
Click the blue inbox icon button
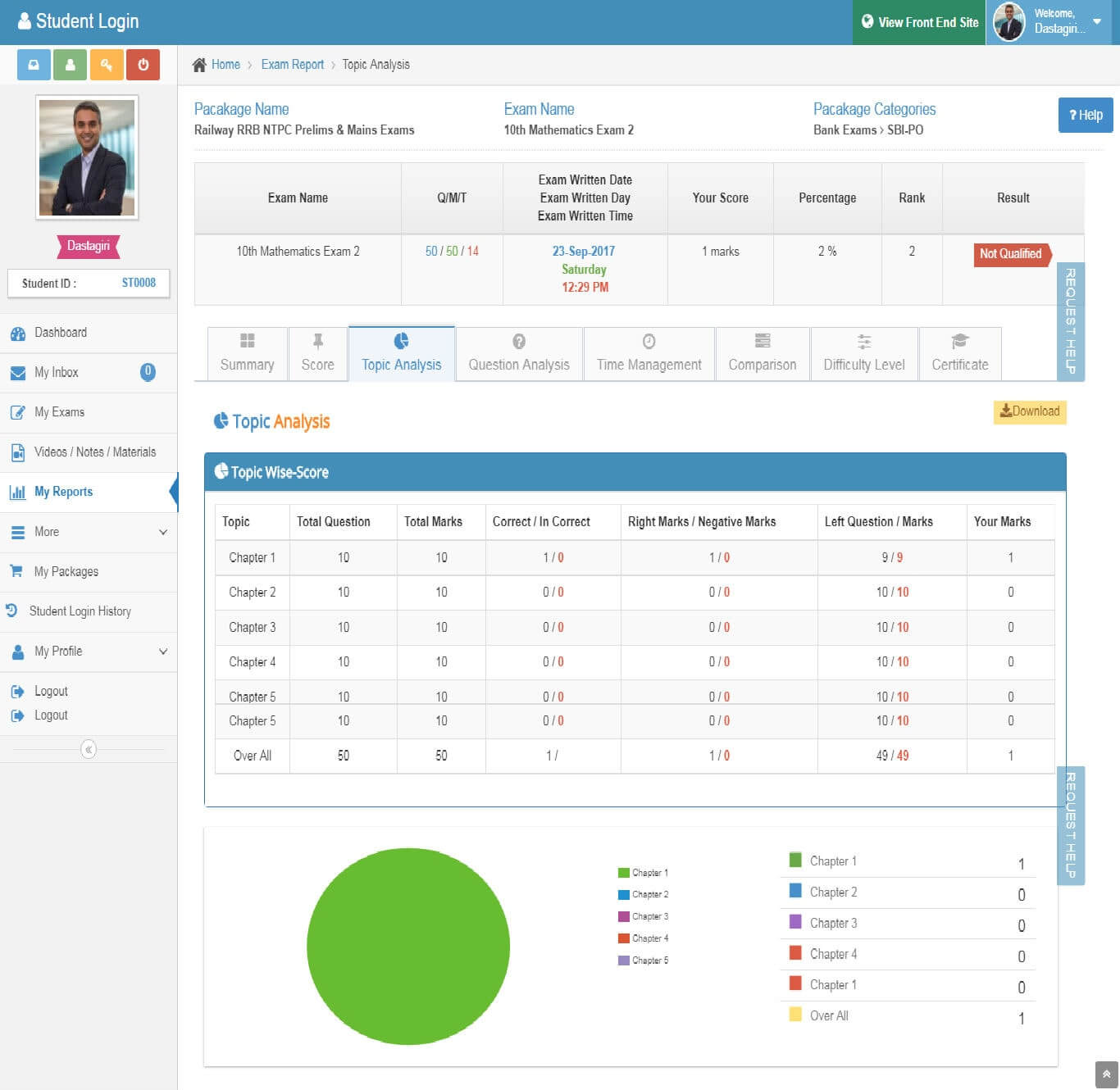(x=34, y=65)
